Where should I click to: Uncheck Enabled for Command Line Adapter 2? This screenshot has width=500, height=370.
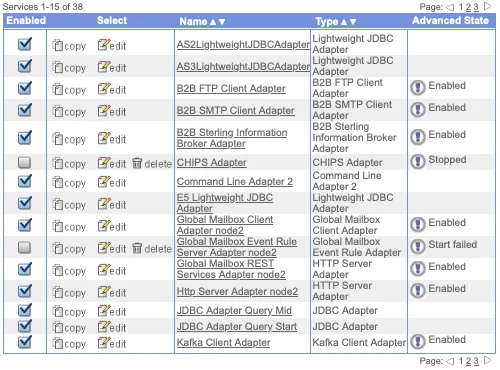[25, 181]
